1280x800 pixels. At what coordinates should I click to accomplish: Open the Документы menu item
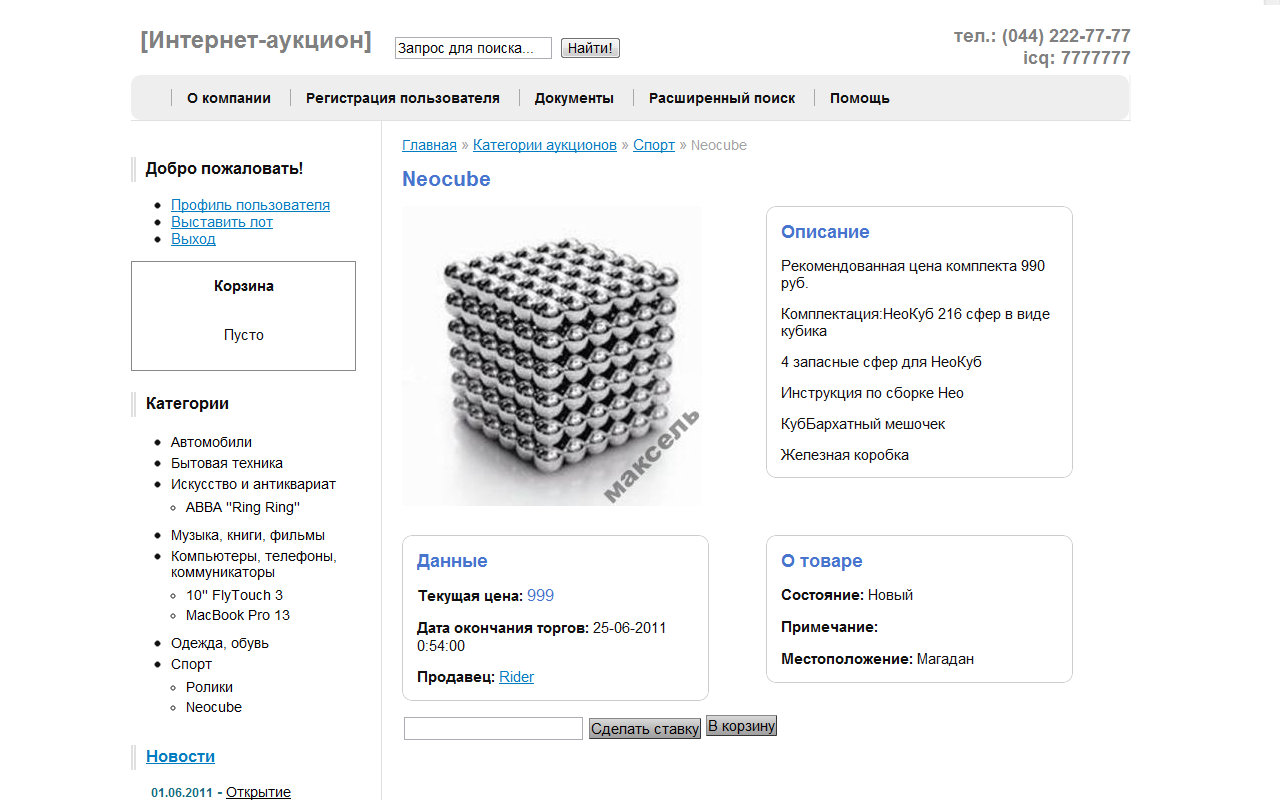point(574,98)
